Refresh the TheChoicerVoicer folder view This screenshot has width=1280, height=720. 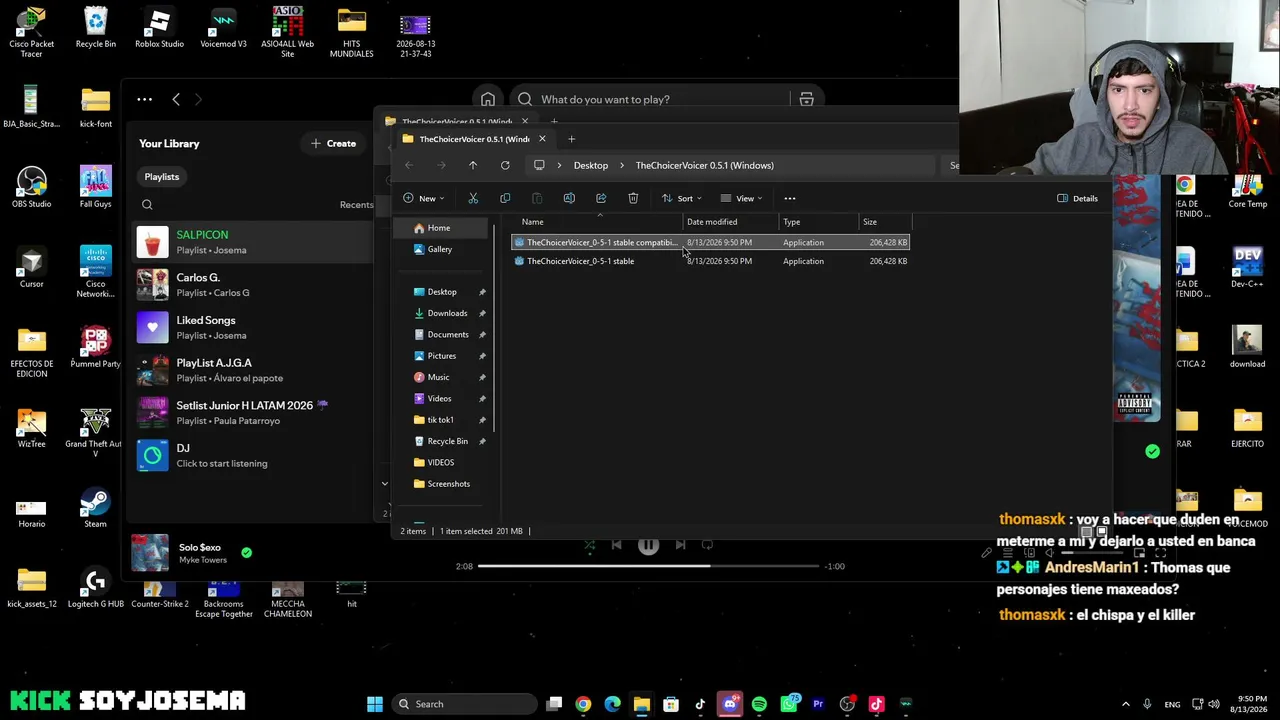pos(505,165)
